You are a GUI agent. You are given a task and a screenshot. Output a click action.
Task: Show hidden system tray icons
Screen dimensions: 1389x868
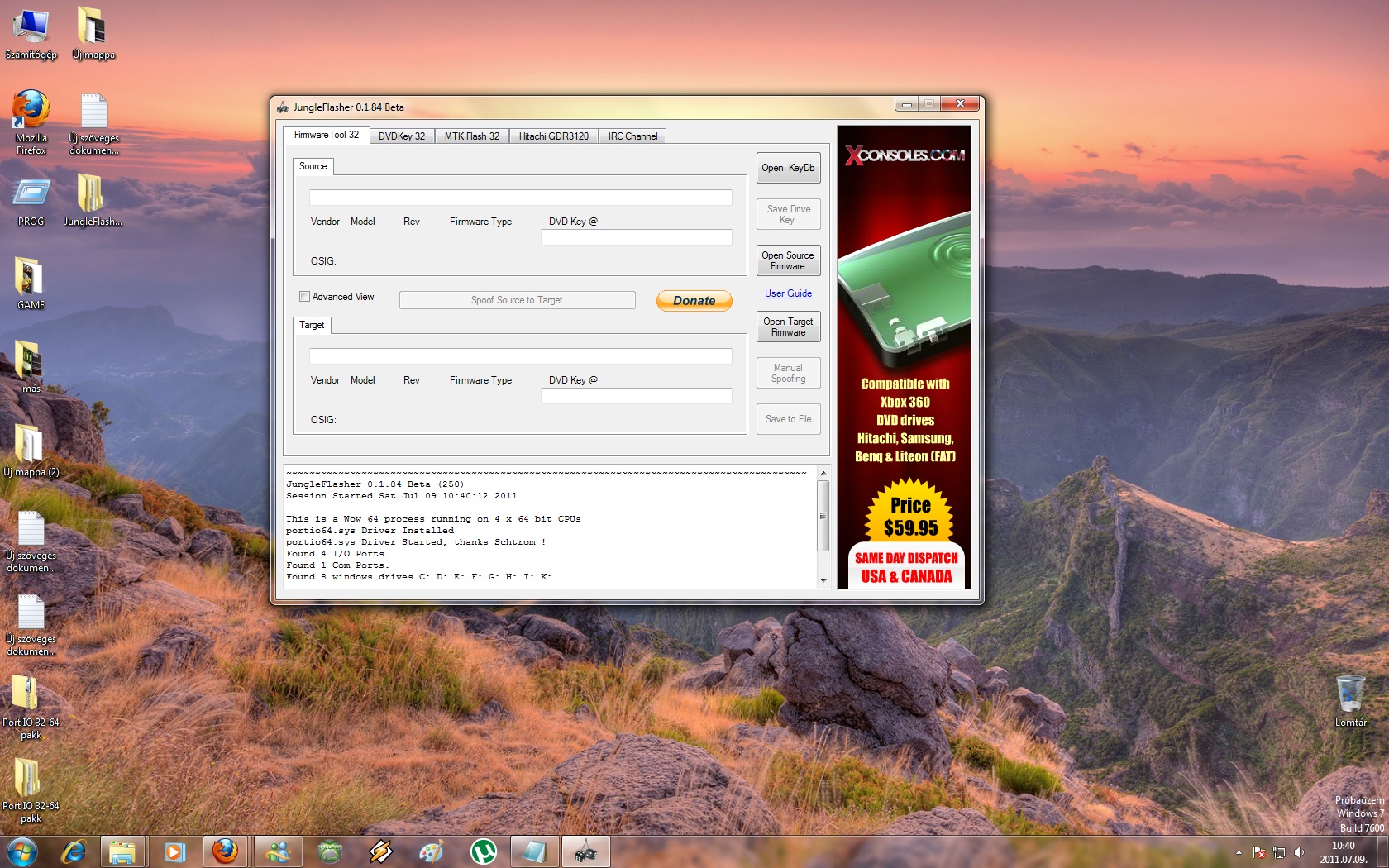point(1239,852)
